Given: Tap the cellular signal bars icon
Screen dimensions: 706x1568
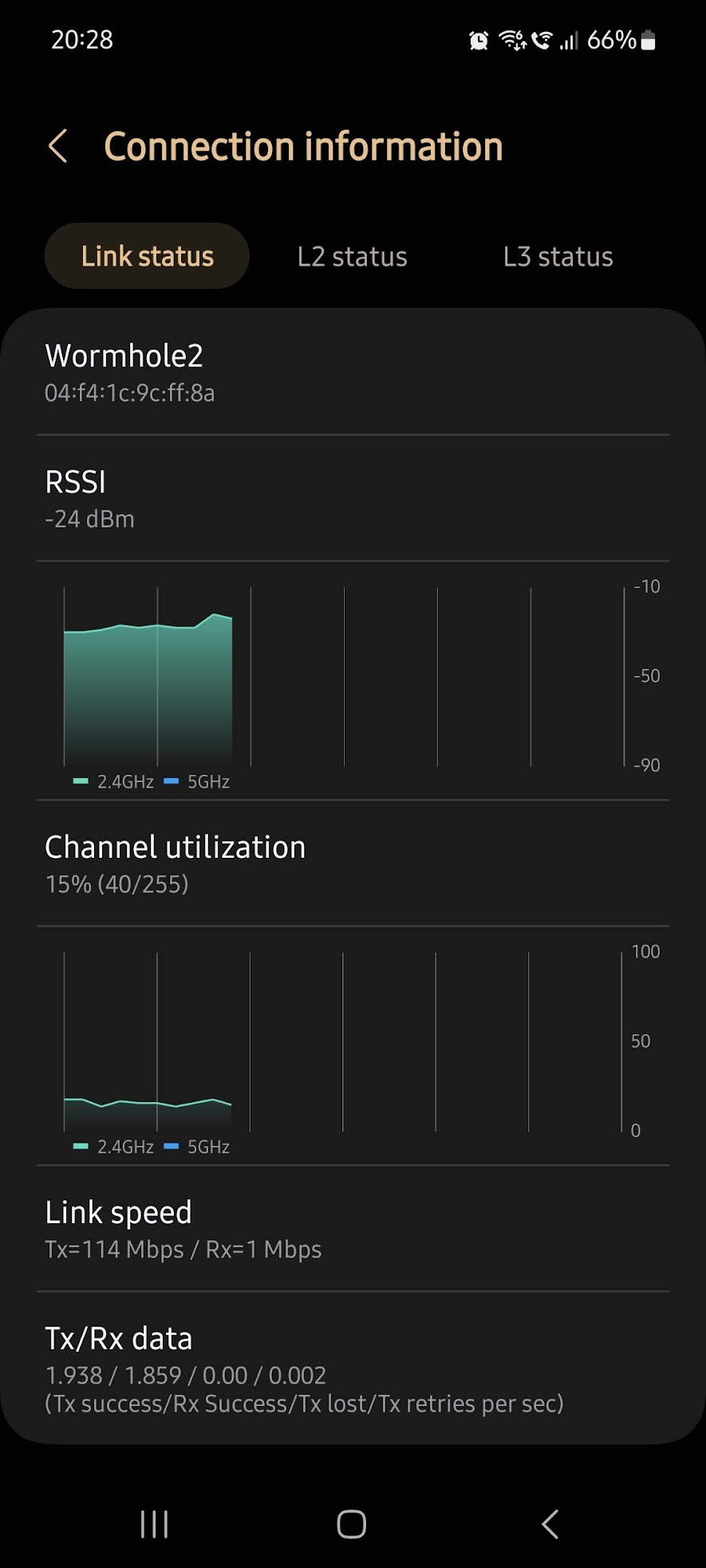Looking at the screenshot, I should coord(568,40).
